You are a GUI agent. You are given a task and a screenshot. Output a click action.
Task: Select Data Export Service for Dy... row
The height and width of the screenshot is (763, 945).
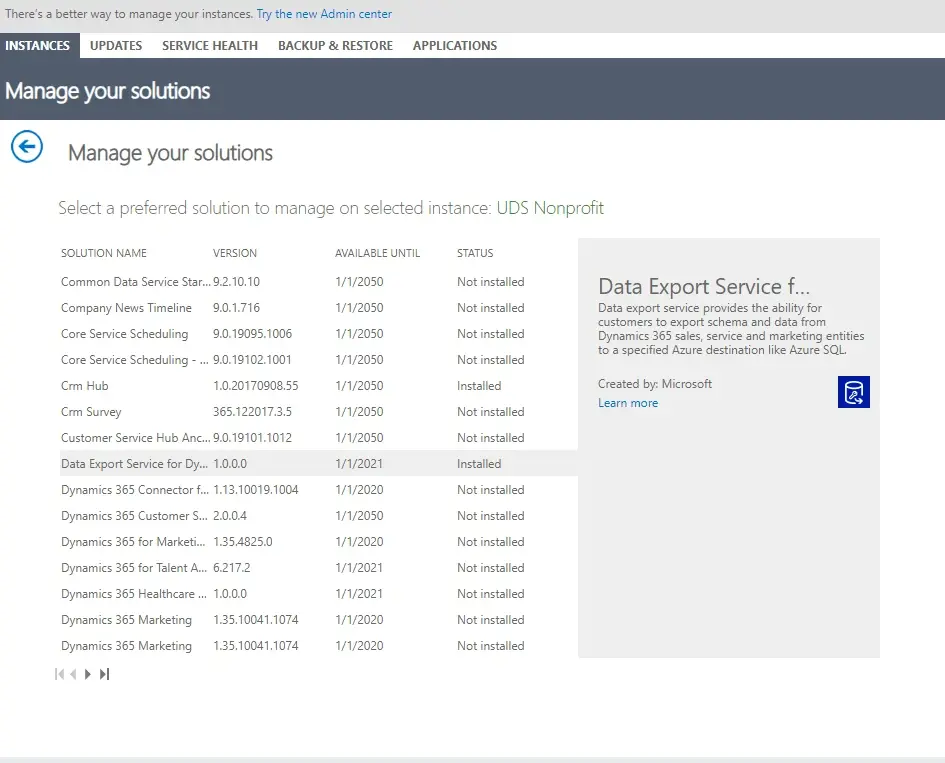point(319,463)
